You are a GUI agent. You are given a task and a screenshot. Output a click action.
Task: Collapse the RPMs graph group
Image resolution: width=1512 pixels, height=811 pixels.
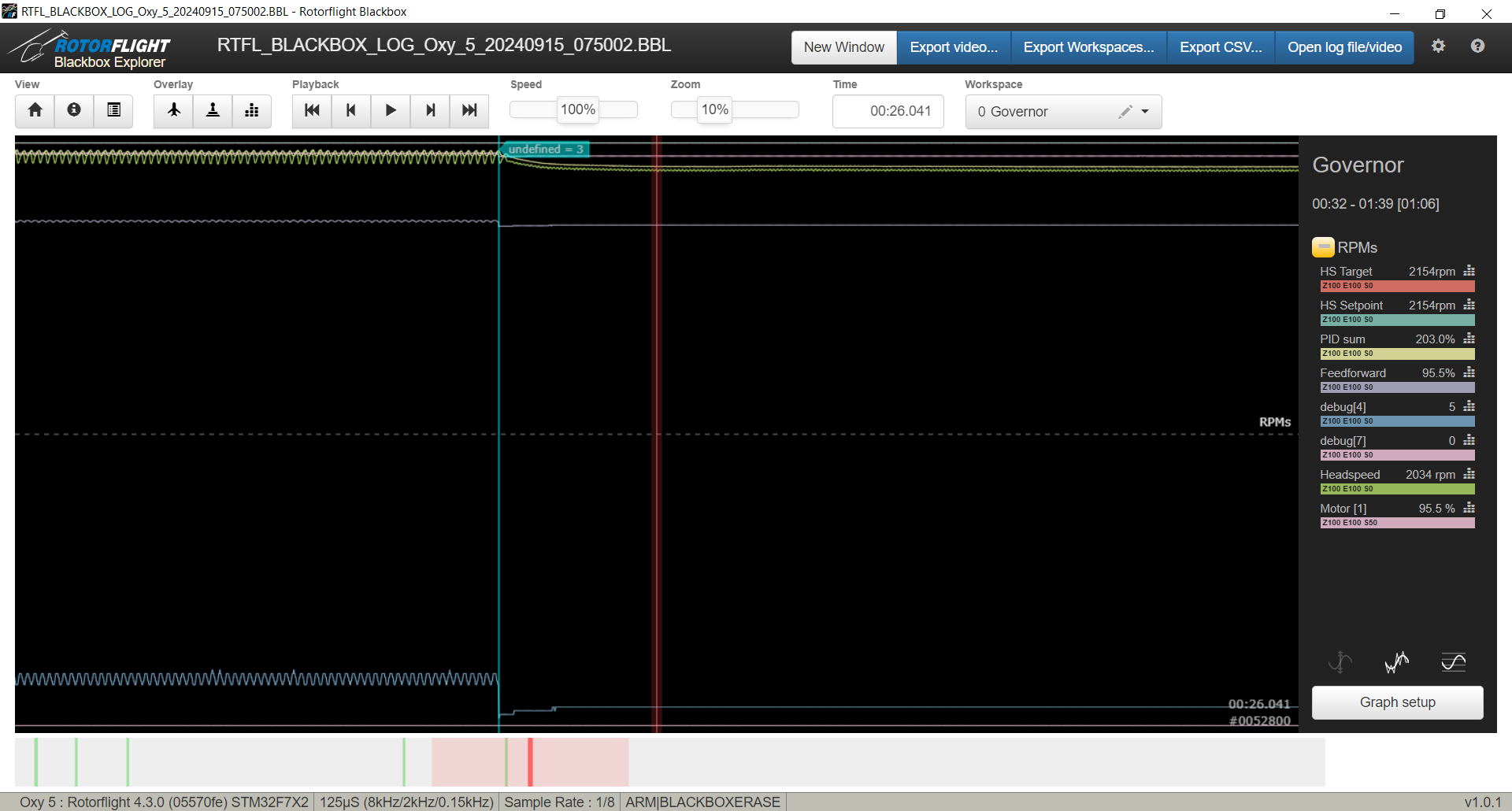coord(1323,247)
